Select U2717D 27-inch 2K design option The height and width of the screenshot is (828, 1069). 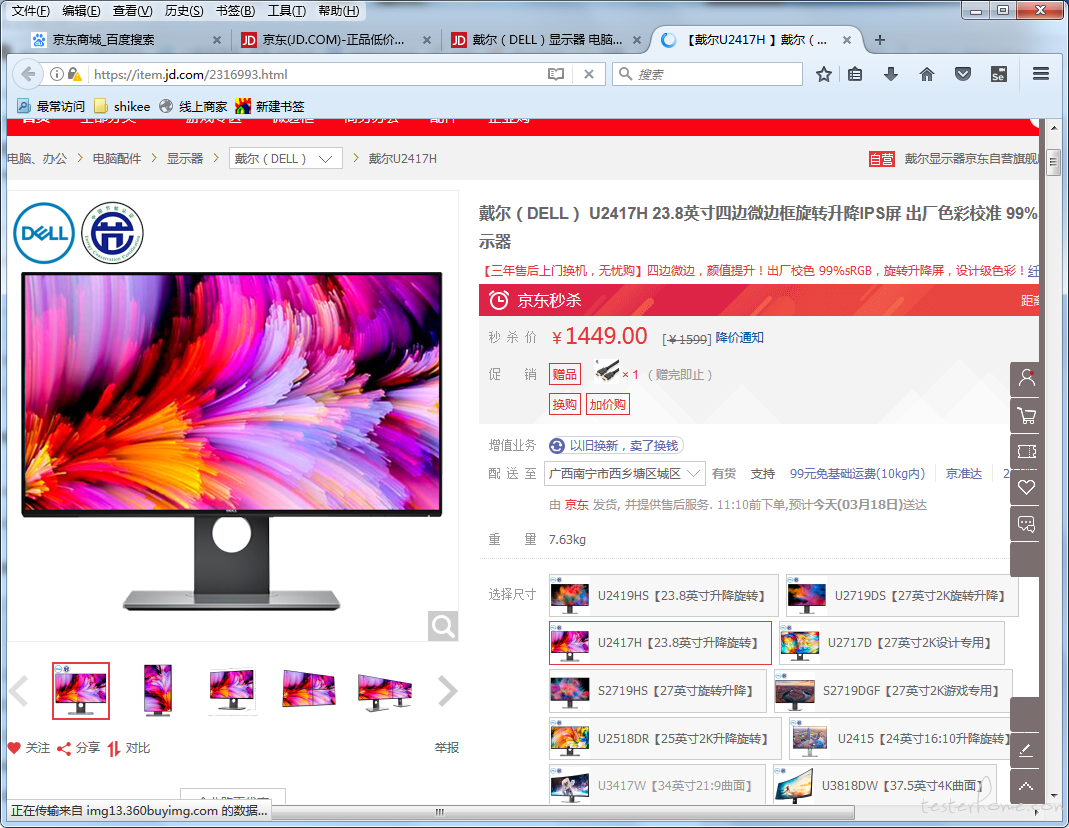pos(892,643)
